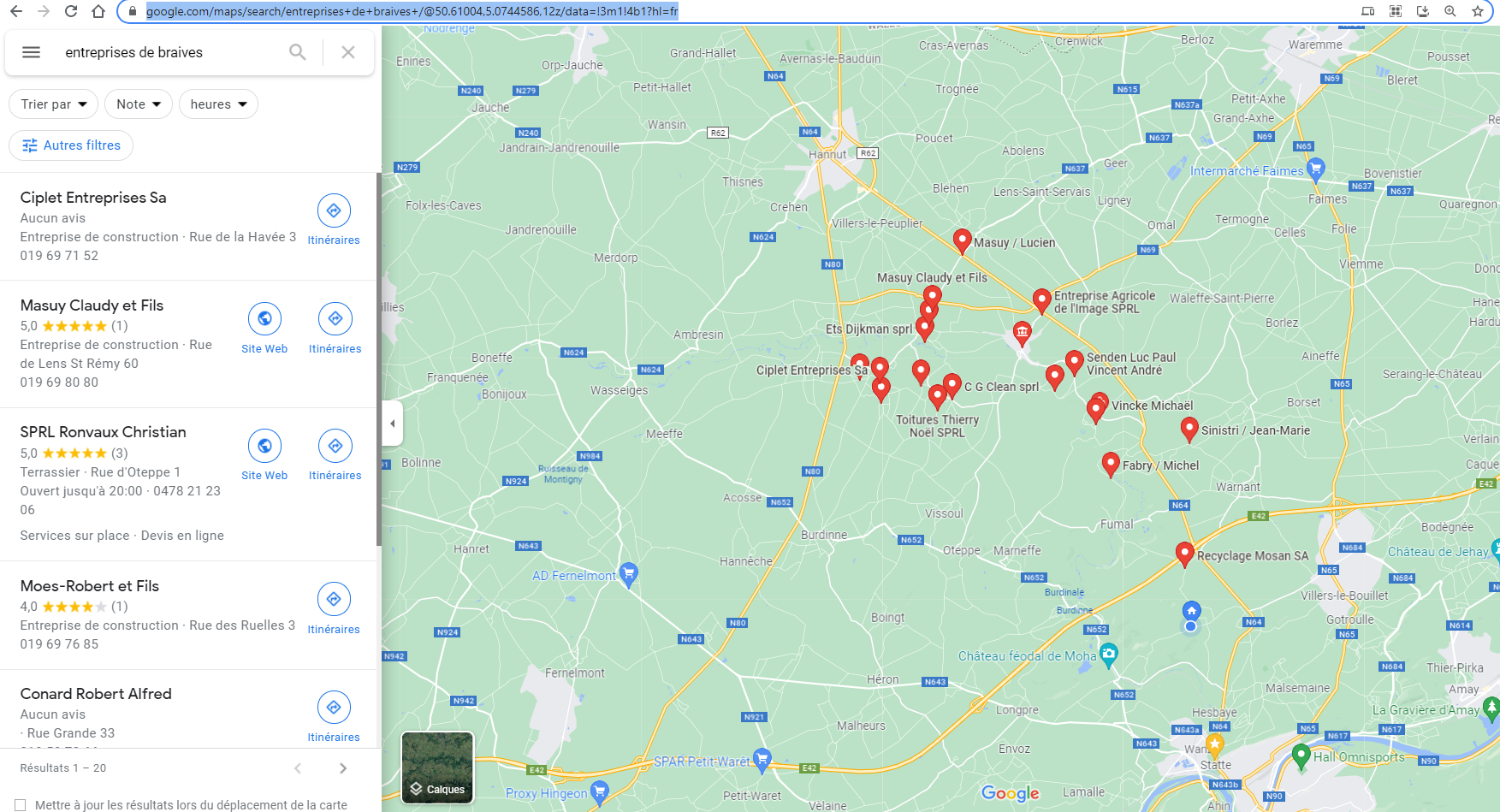The image size is (1500, 812).
Task: Click the museum marker near Braives
Action: pos(1022,333)
